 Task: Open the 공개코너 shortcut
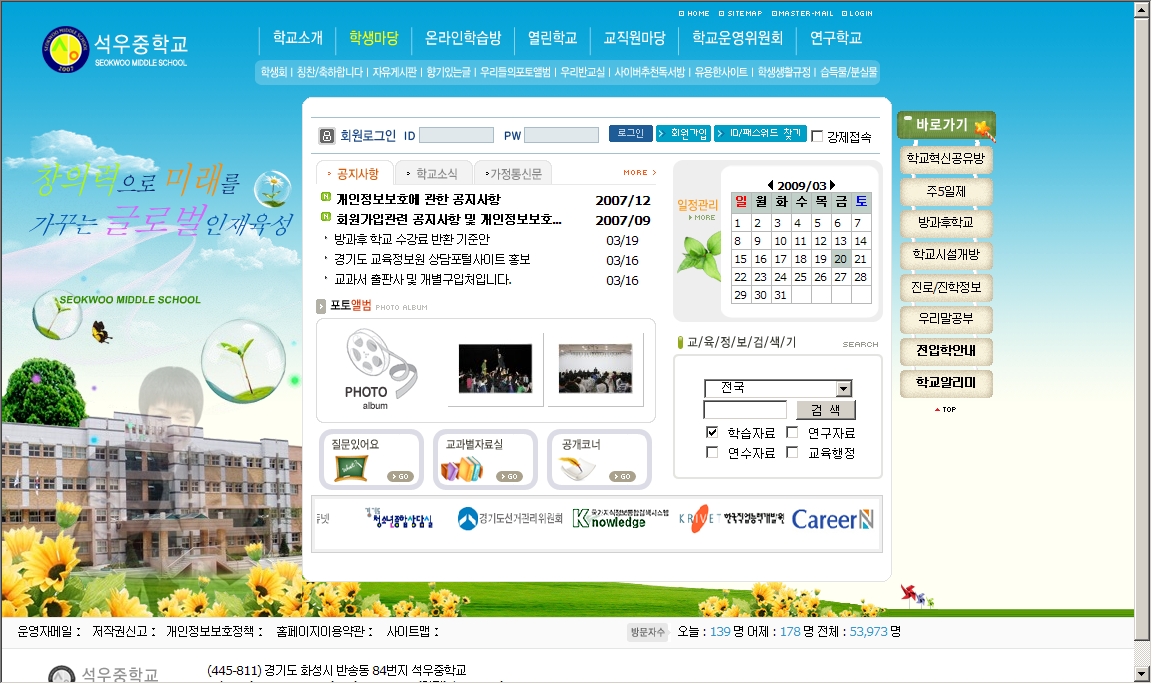(598, 459)
